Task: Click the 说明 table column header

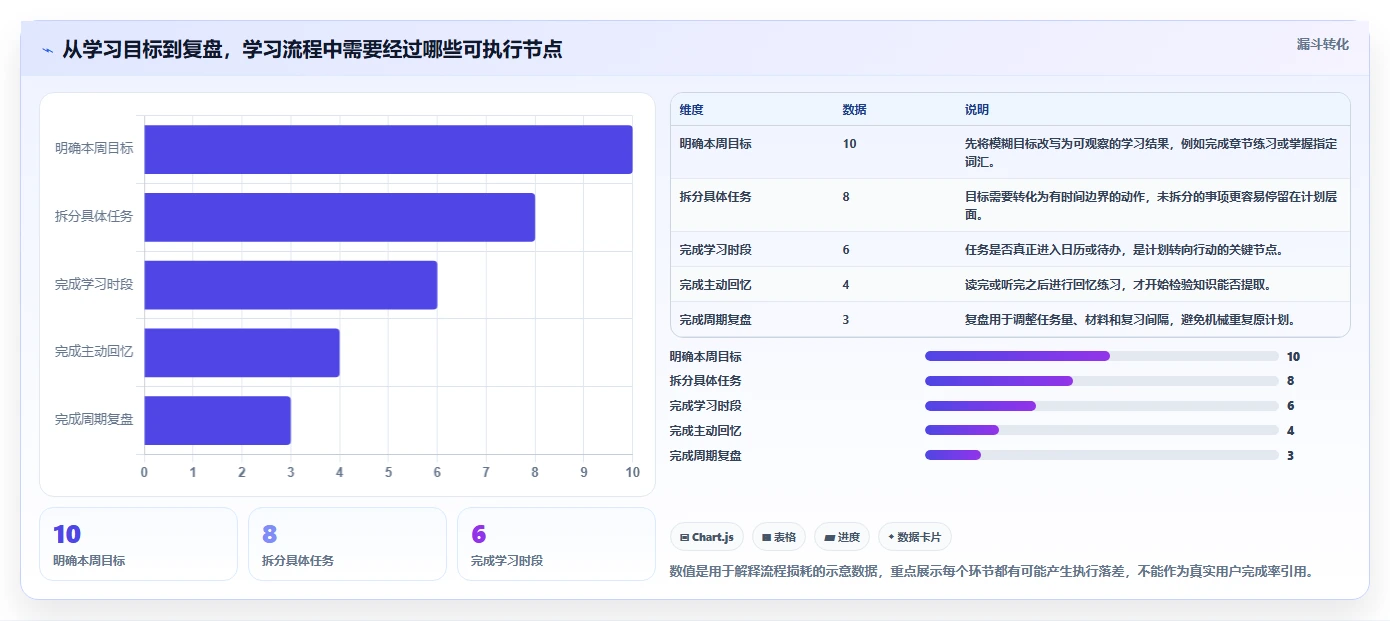Action: [x=976, y=110]
